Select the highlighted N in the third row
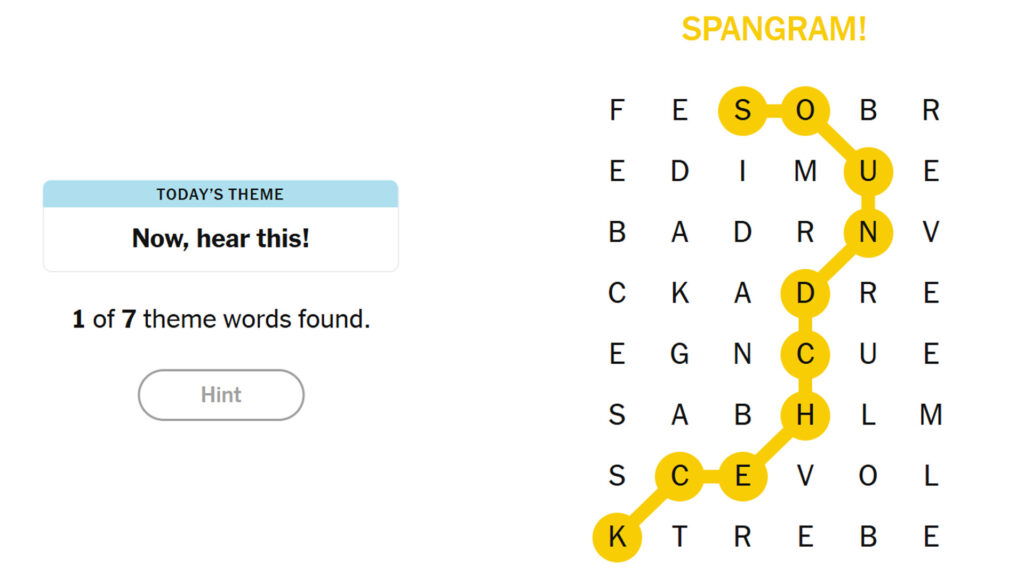 click(868, 232)
